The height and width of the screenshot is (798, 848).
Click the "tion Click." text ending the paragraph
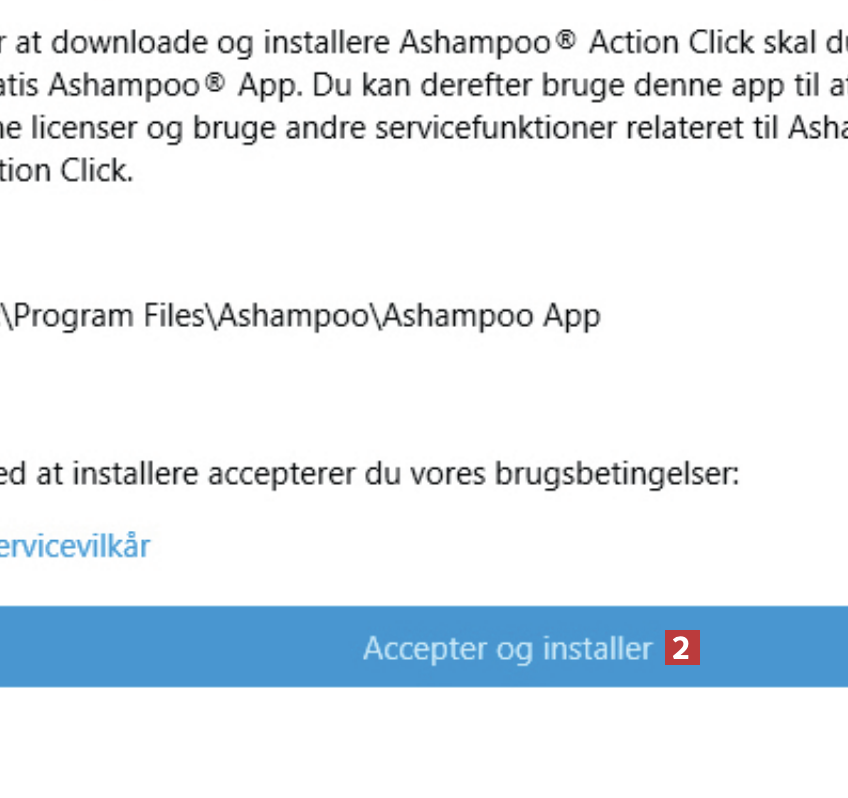66,170
